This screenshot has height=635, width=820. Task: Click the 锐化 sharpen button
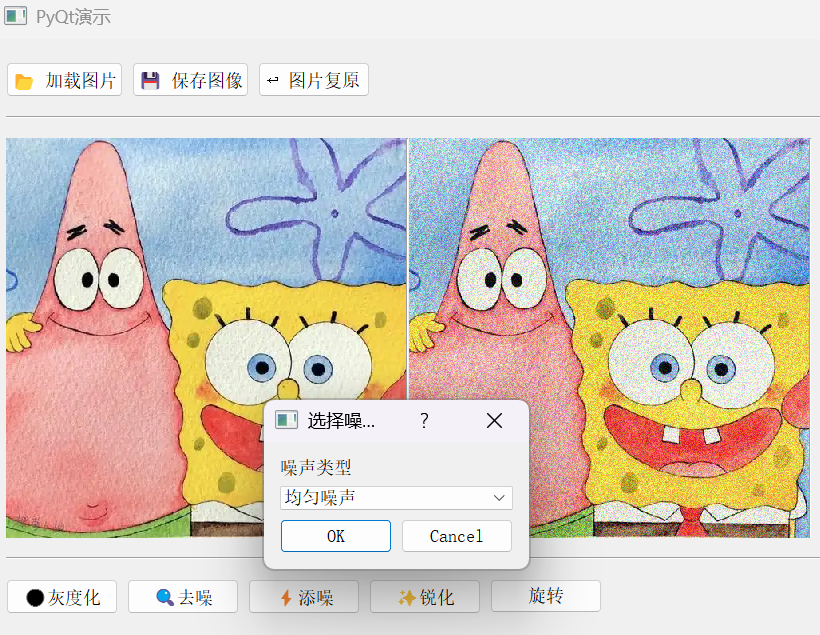[x=425, y=596]
